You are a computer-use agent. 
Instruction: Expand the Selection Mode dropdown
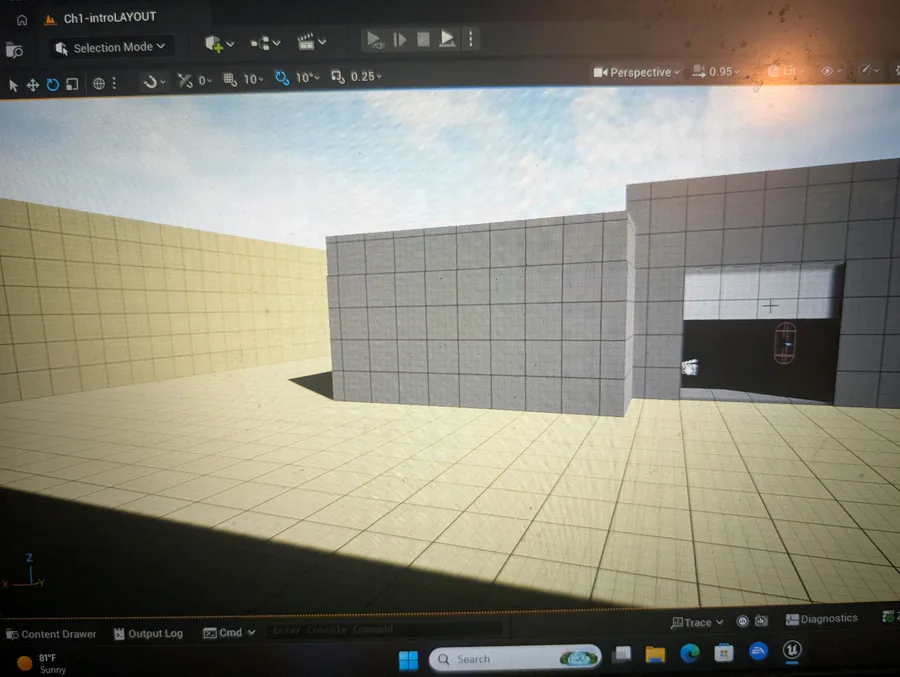click(111, 48)
